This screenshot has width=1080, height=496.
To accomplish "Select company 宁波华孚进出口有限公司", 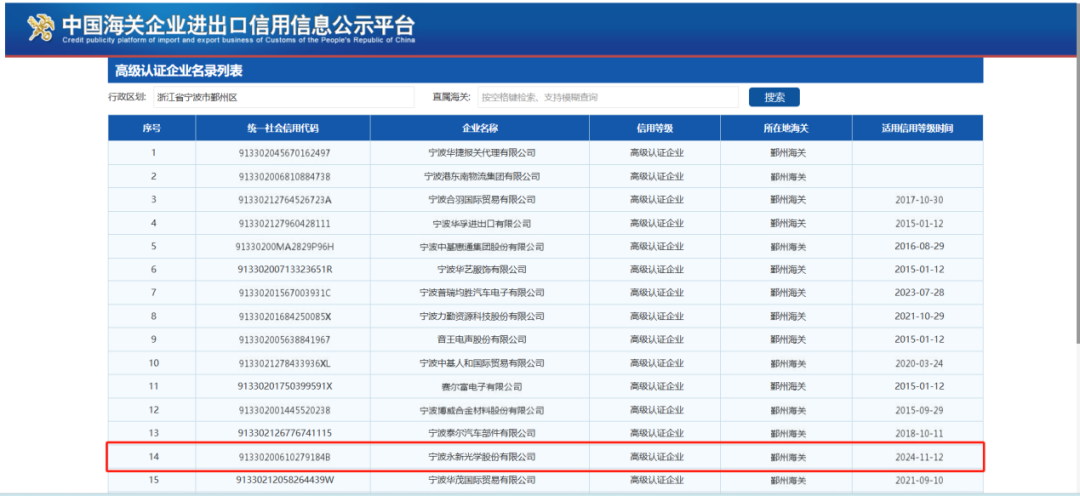I will tap(480, 223).
